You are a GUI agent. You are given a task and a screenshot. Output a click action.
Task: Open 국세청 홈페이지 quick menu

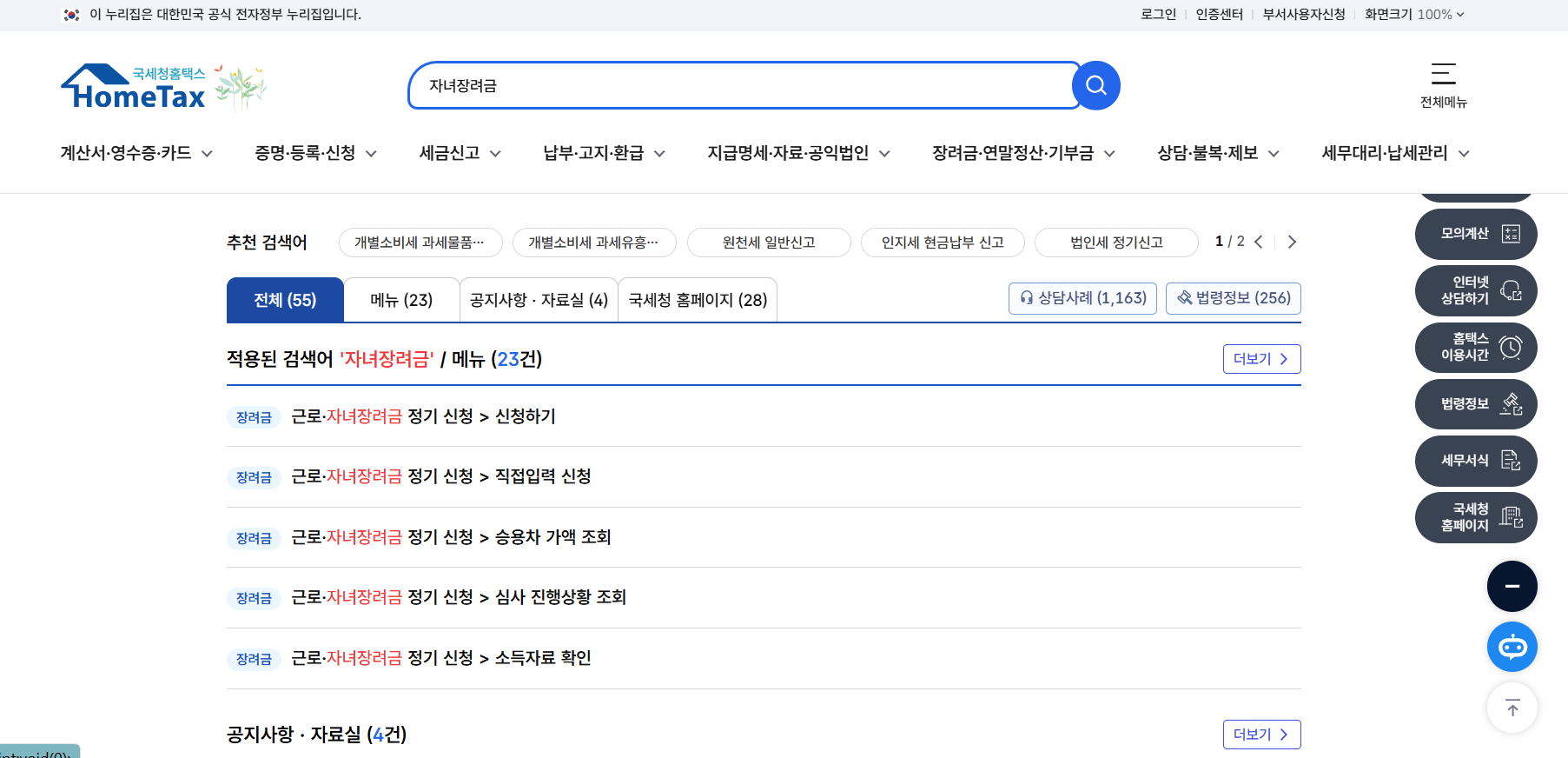click(1476, 517)
